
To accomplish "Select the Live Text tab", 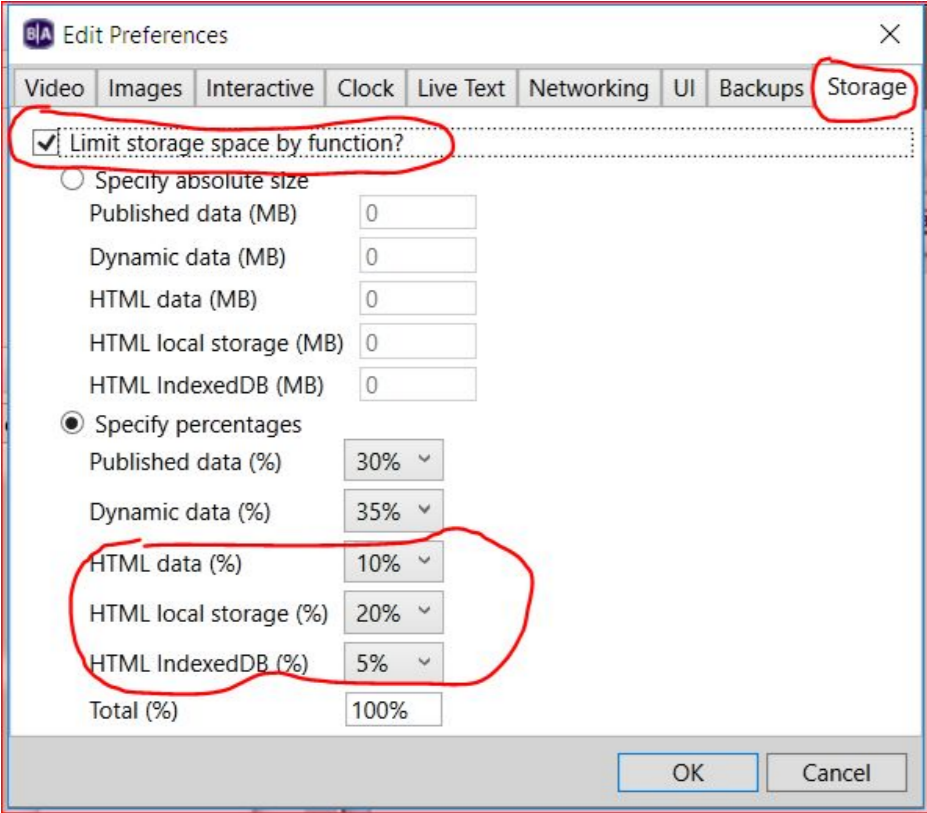I will [x=461, y=88].
